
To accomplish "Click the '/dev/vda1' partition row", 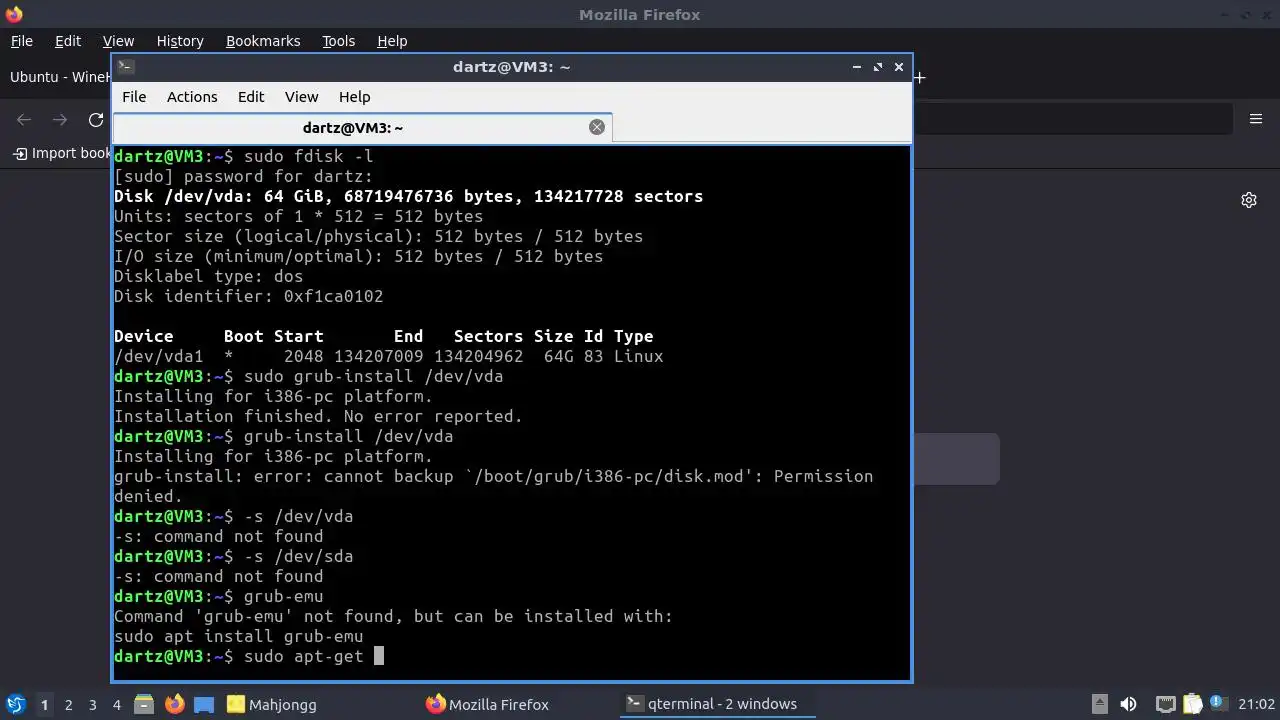I will click(x=389, y=356).
